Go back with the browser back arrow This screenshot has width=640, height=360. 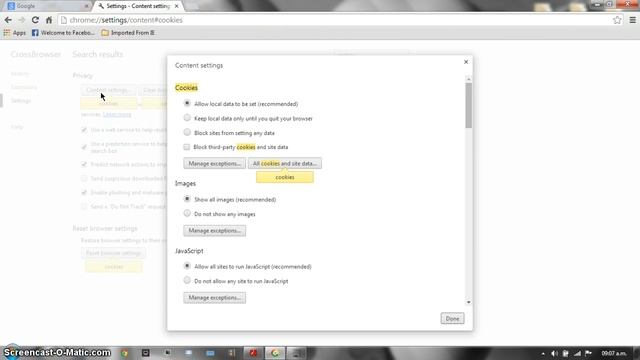[x=8, y=20]
